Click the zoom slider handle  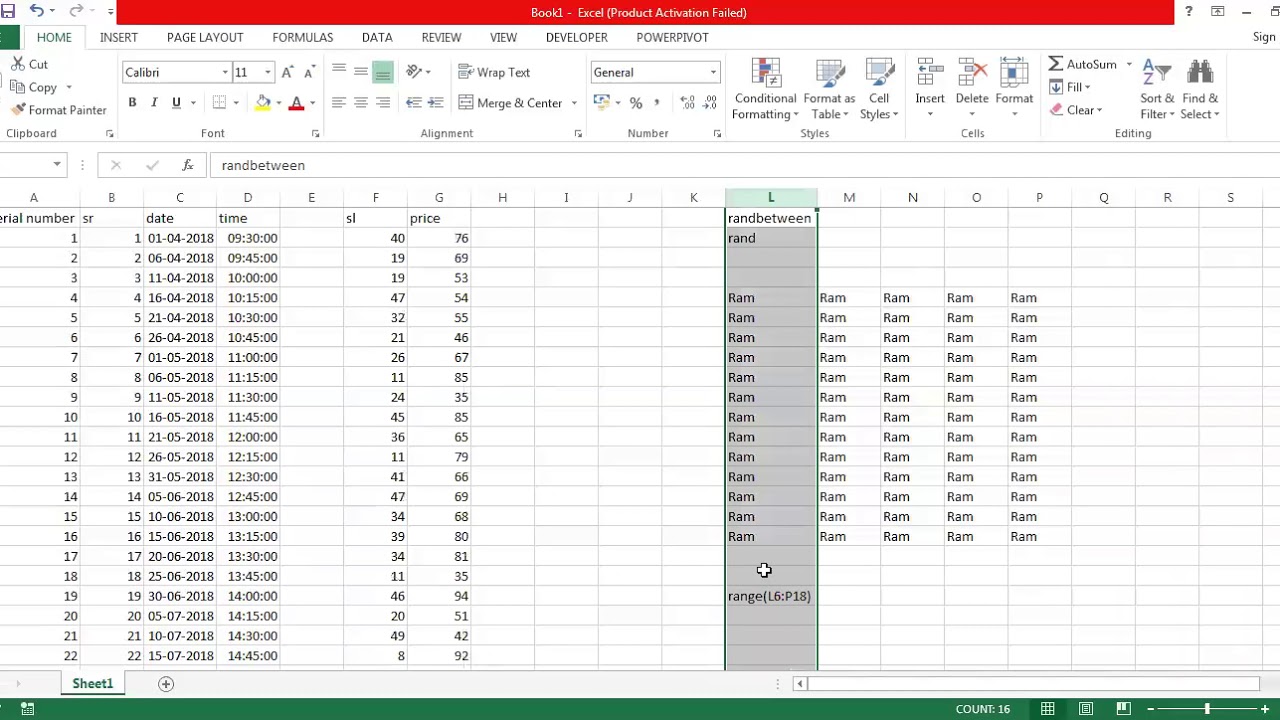(x=1207, y=709)
